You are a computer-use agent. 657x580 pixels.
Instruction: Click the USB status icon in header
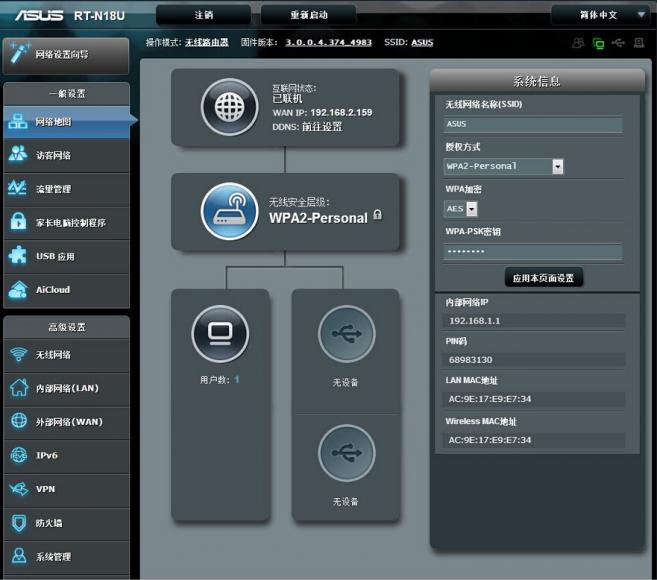pos(618,43)
